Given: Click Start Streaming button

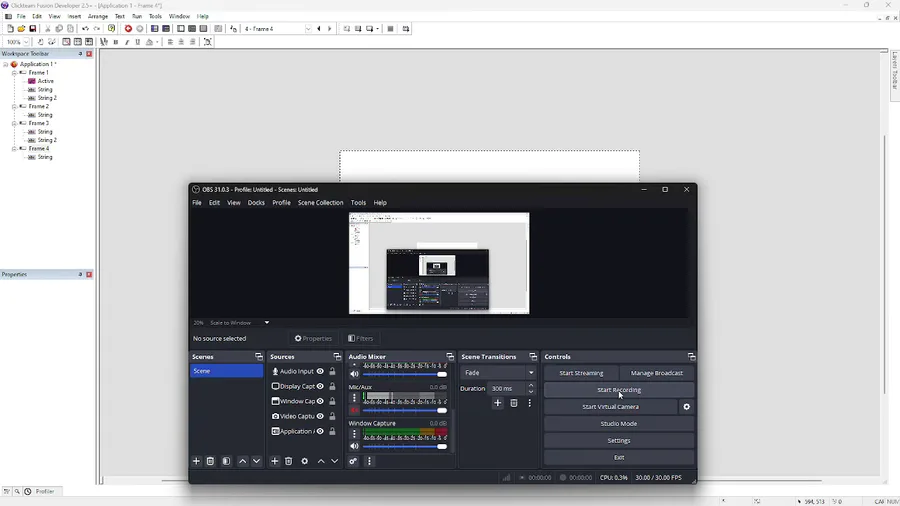Looking at the screenshot, I should pos(581,373).
